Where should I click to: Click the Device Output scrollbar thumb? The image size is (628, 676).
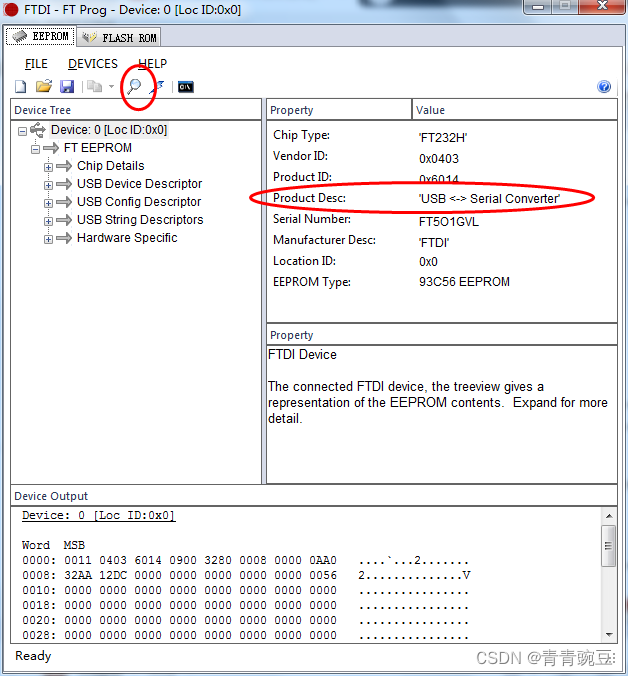(x=609, y=546)
